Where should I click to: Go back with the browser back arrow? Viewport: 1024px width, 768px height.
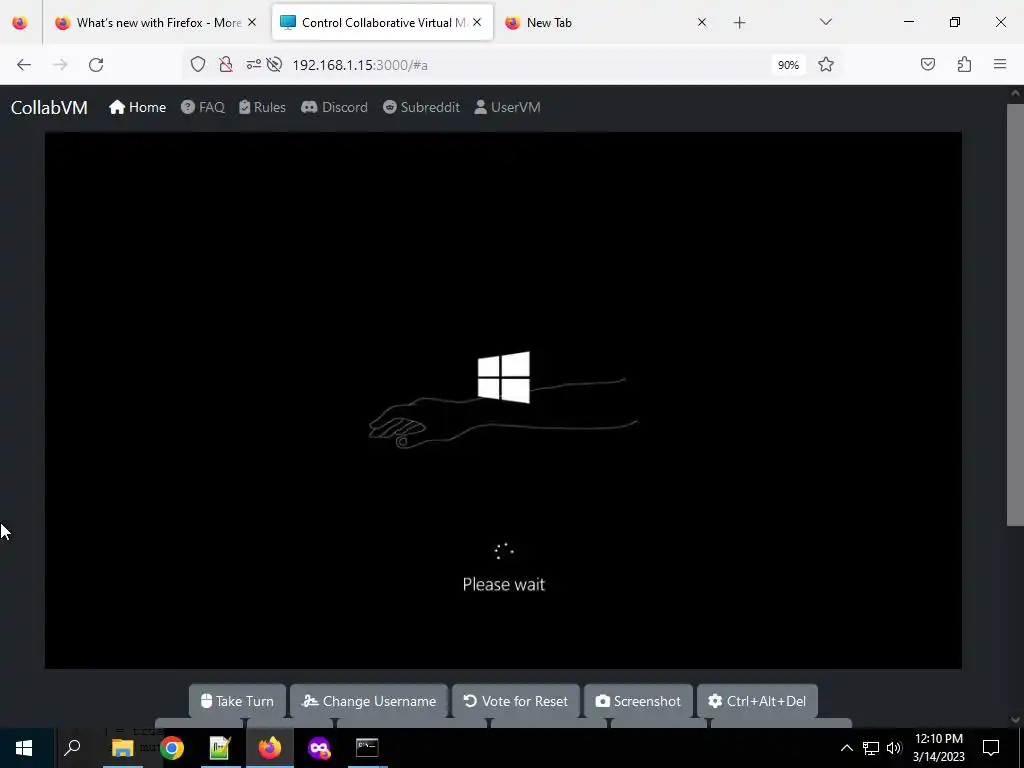click(x=24, y=65)
